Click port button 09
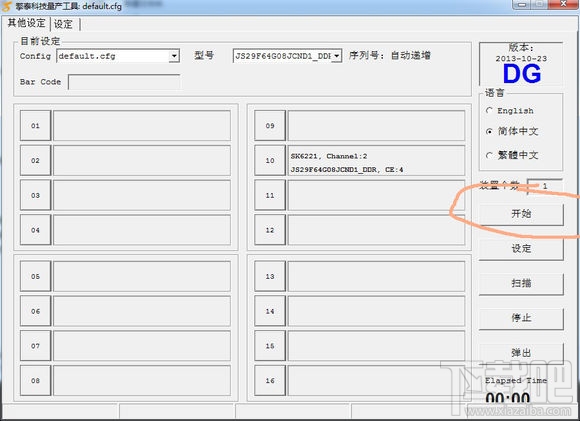580x421 pixels. 270,125
